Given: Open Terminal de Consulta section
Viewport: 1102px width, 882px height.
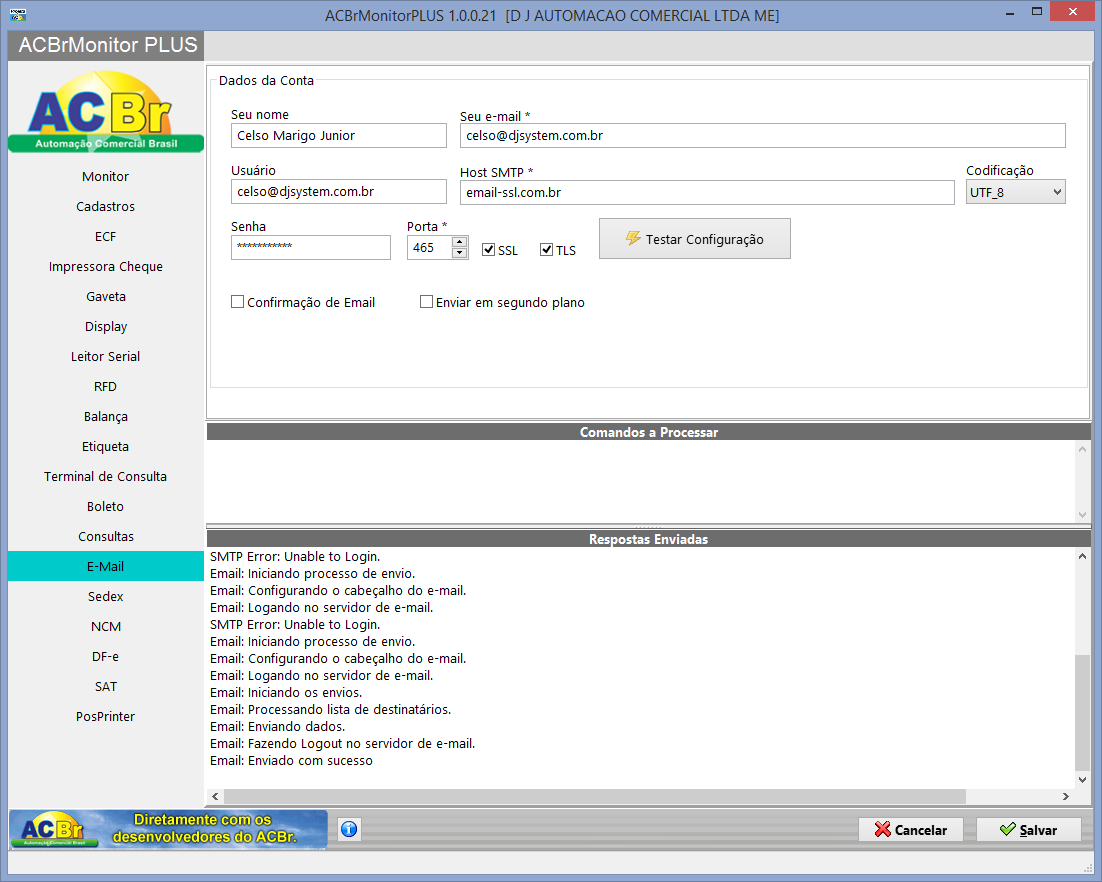Looking at the screenshot, I should pos(105,476).
